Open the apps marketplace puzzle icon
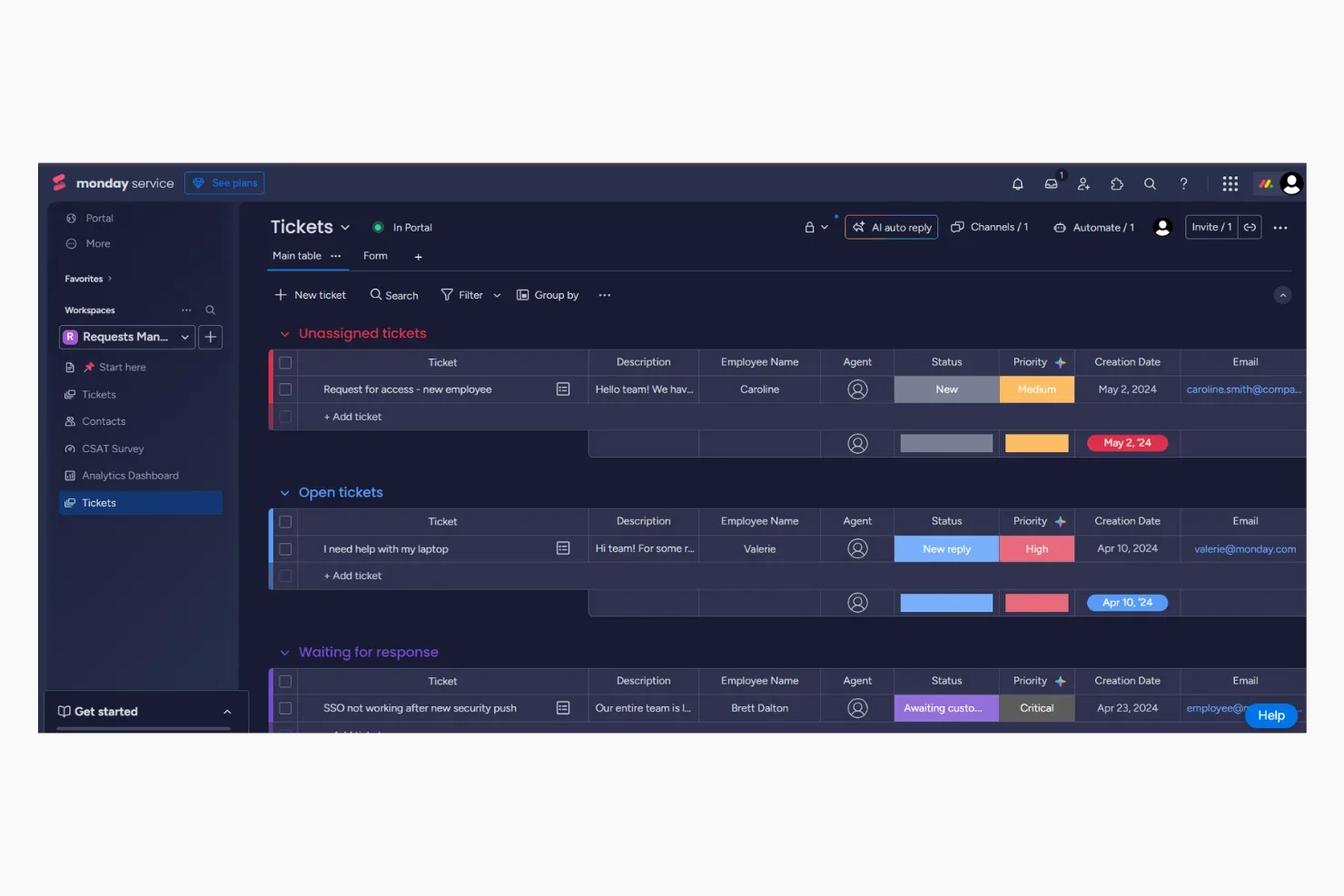The image size is (1344, 896). [x=1117, y=183]
